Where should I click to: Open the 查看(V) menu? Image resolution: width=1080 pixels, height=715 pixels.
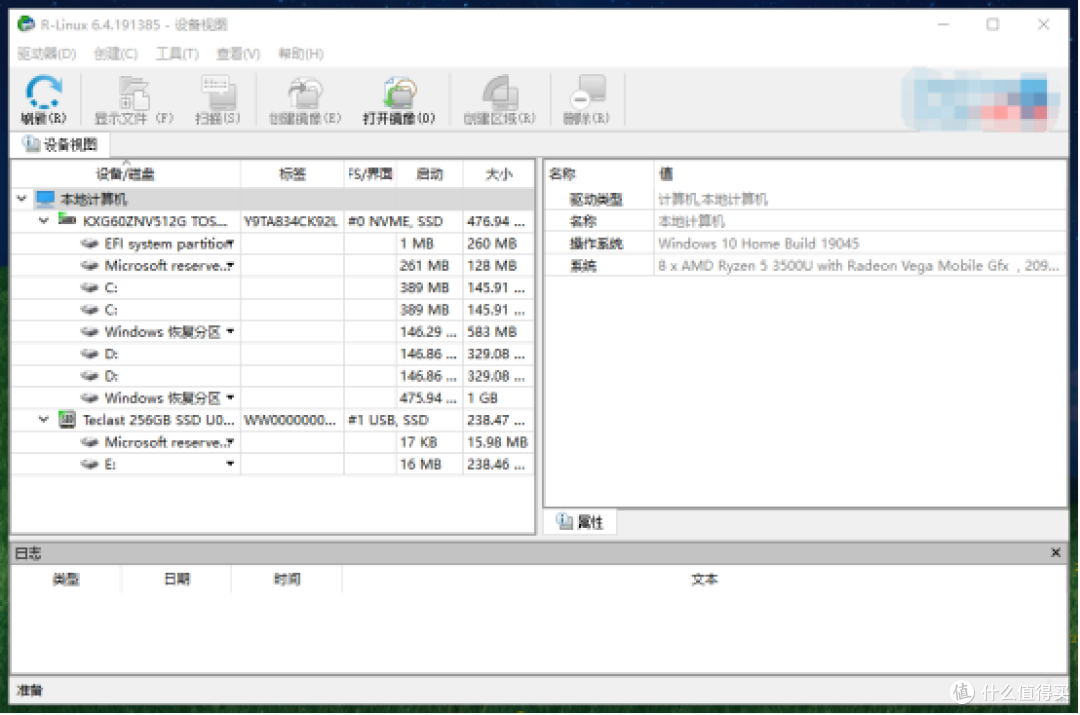pos(238,54)
